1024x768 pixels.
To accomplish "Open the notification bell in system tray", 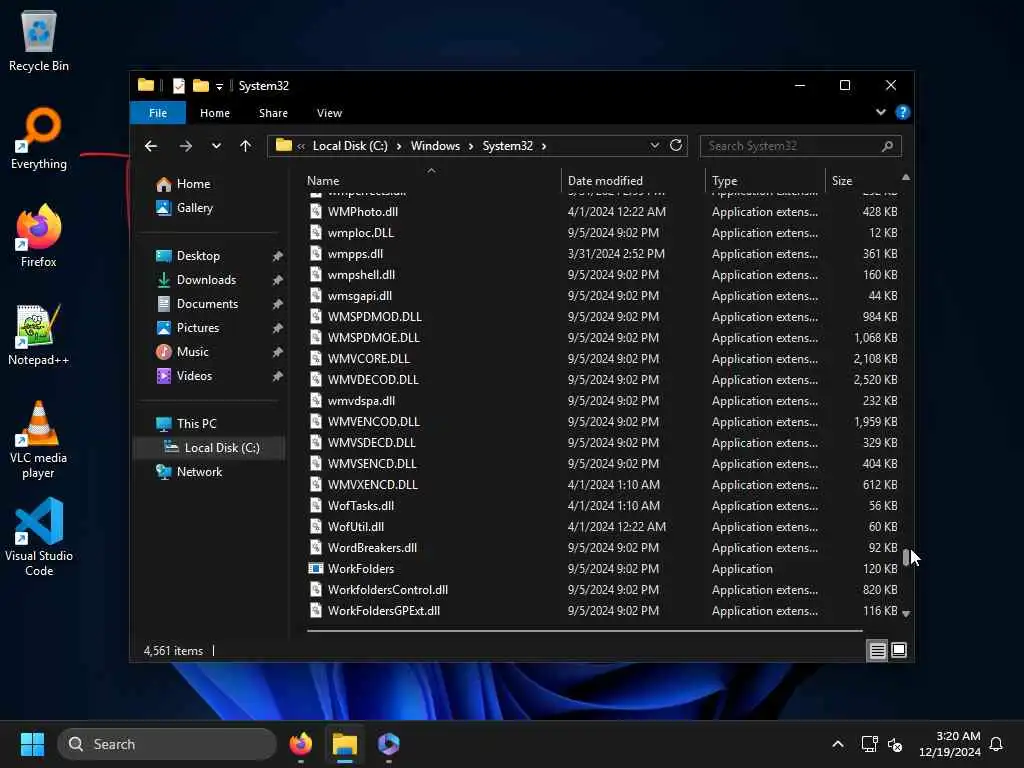I will tap(996, 744).
